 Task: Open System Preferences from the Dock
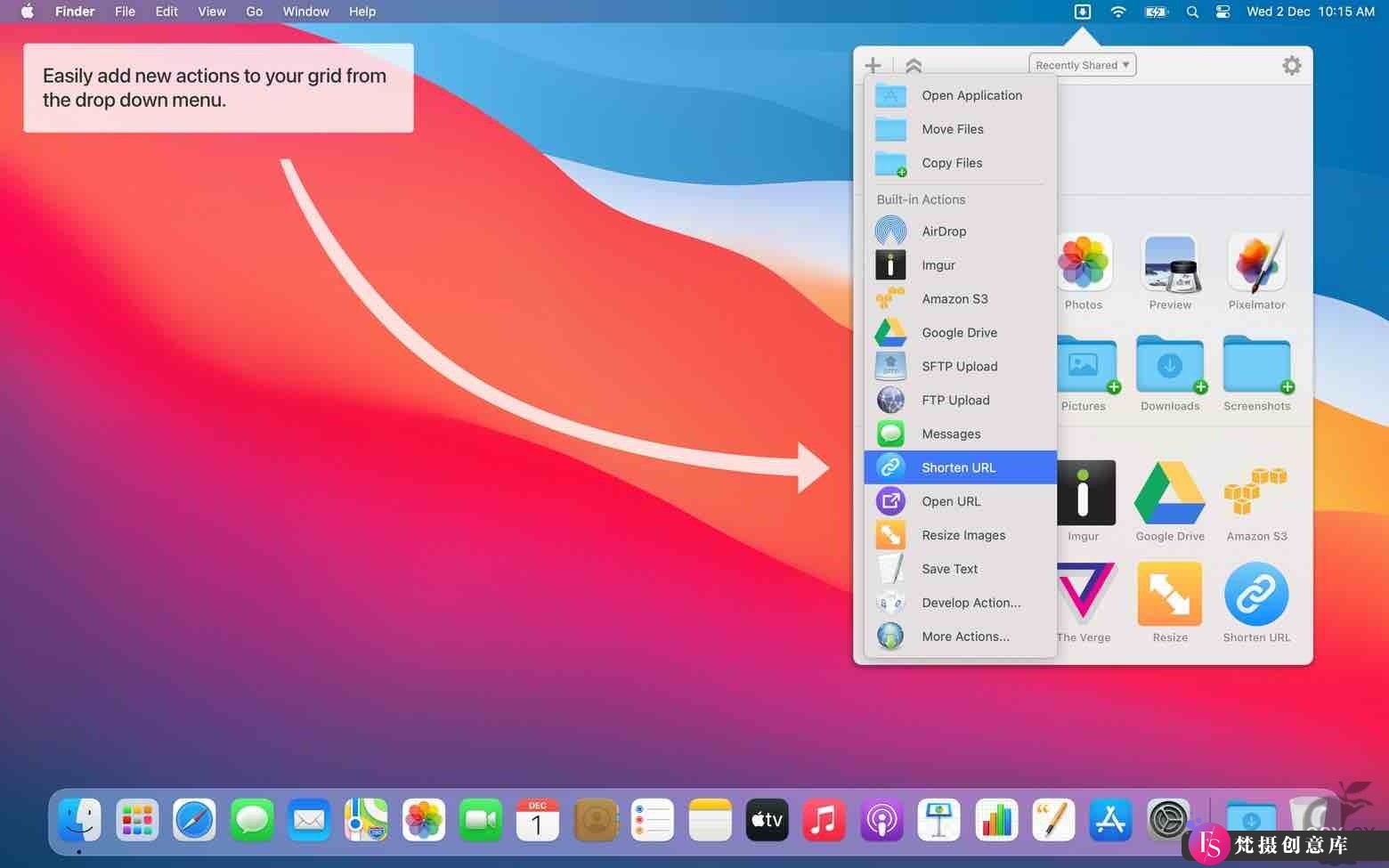point(1167,820)
